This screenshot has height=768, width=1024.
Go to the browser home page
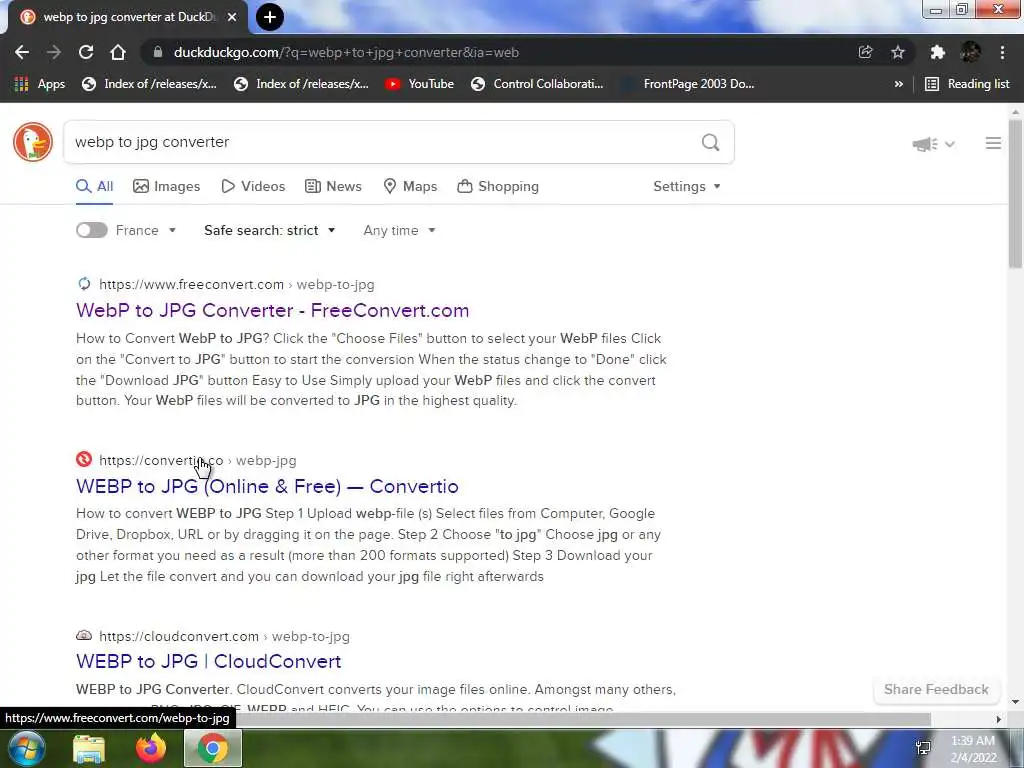coord(118,52)
